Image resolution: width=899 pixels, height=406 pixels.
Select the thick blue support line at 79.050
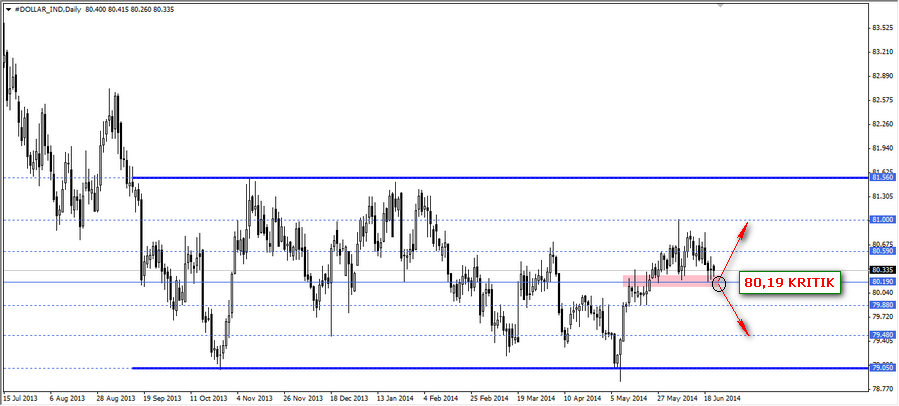point(500,368)
